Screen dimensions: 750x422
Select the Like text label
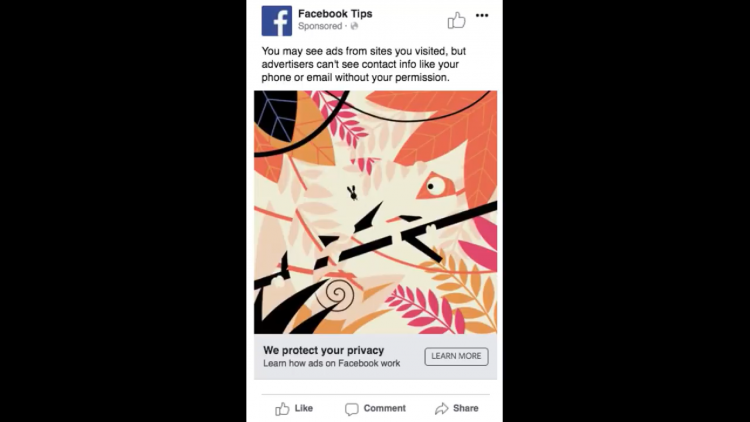pos(304,408)
